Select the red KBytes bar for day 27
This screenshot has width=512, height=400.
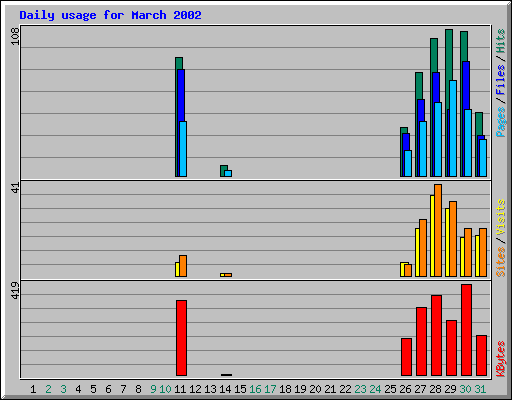click(x=421, y=342)
